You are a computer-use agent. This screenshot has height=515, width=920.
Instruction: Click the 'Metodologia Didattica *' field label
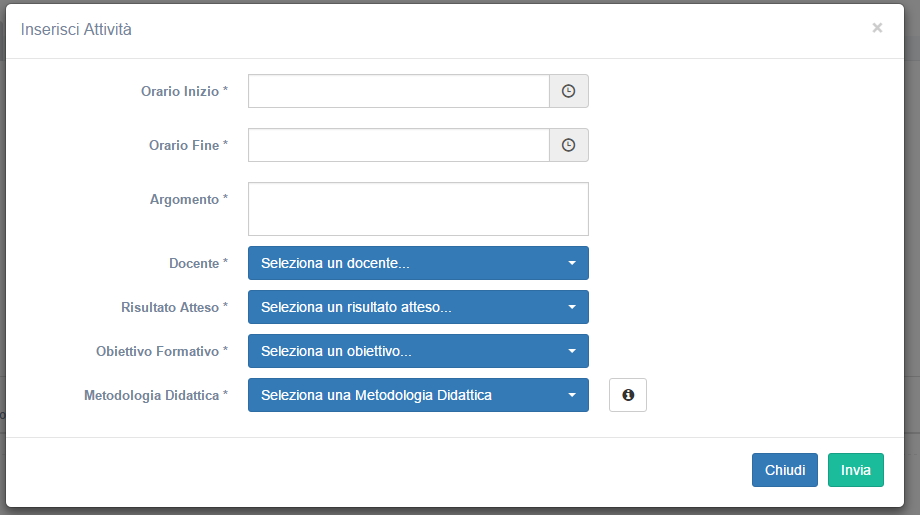(x=156, y=395)
